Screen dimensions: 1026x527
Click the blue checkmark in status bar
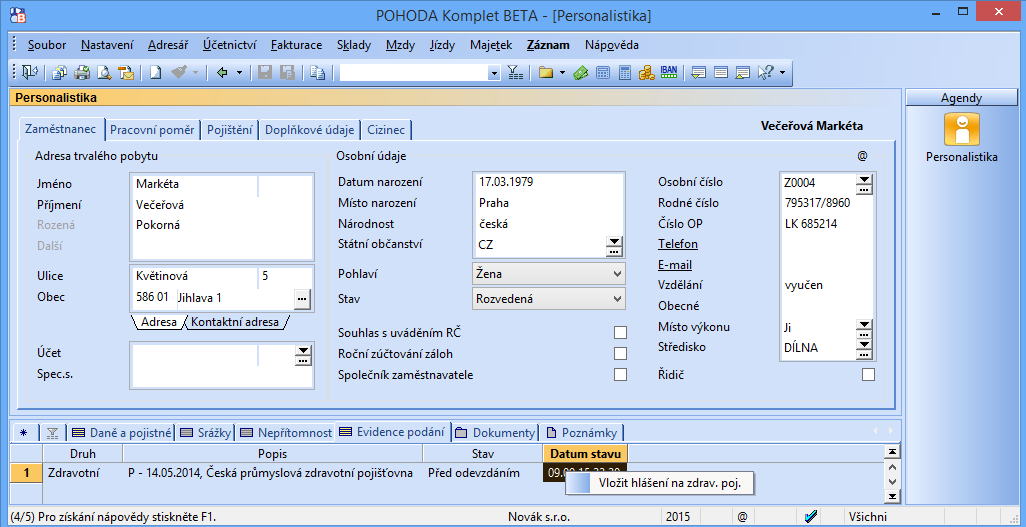811,517
